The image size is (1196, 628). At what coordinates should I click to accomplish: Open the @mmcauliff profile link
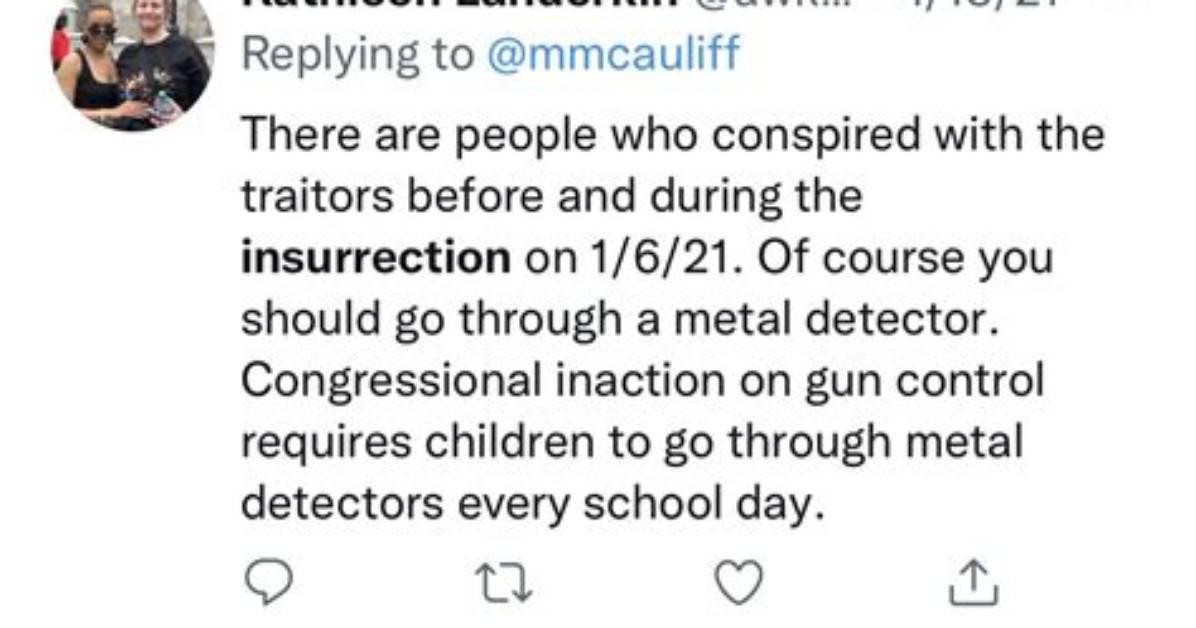tap(613, 54)
